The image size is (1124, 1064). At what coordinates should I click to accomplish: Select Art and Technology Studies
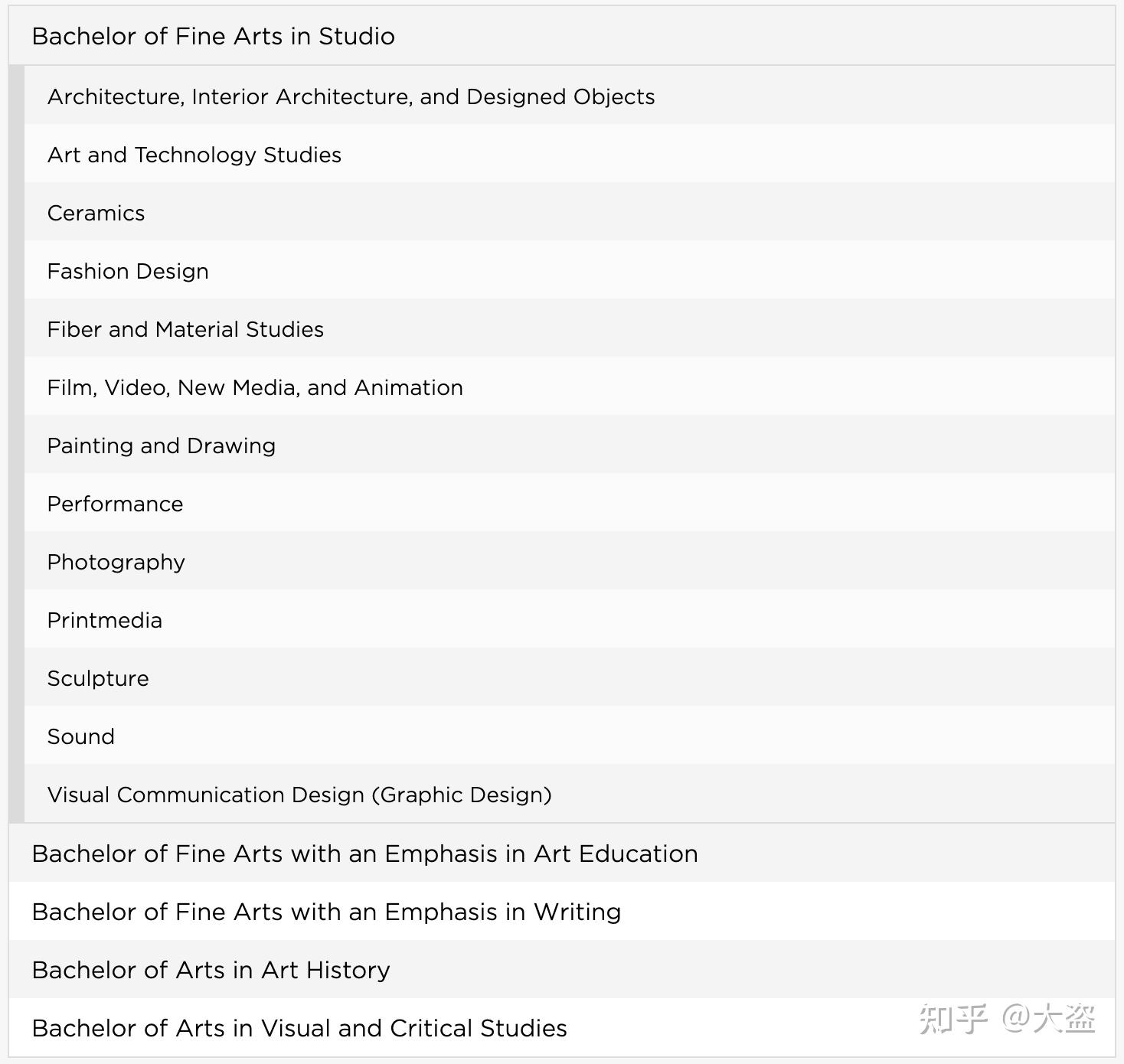pos(194,155)
